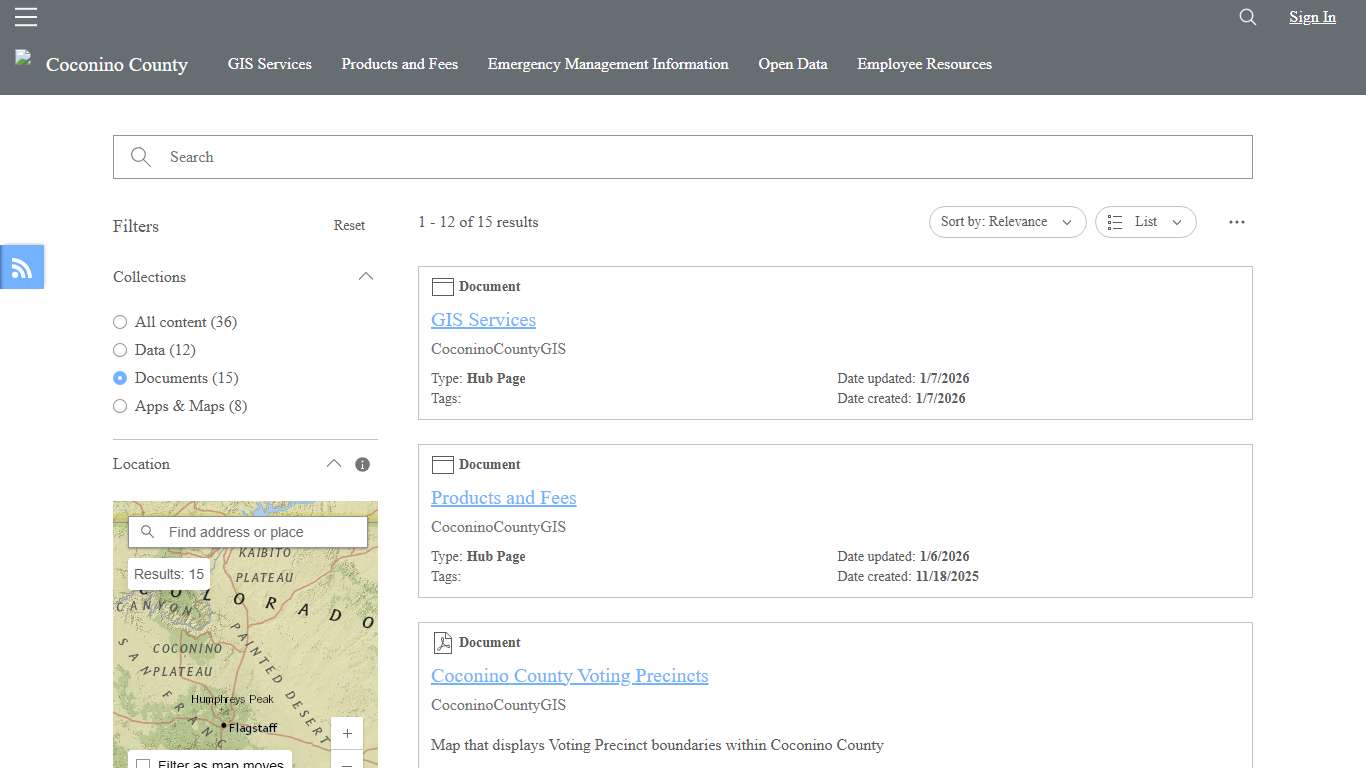Click the Document icon beside GIS Services
1366x768 pixels.
tap(442, 286)
